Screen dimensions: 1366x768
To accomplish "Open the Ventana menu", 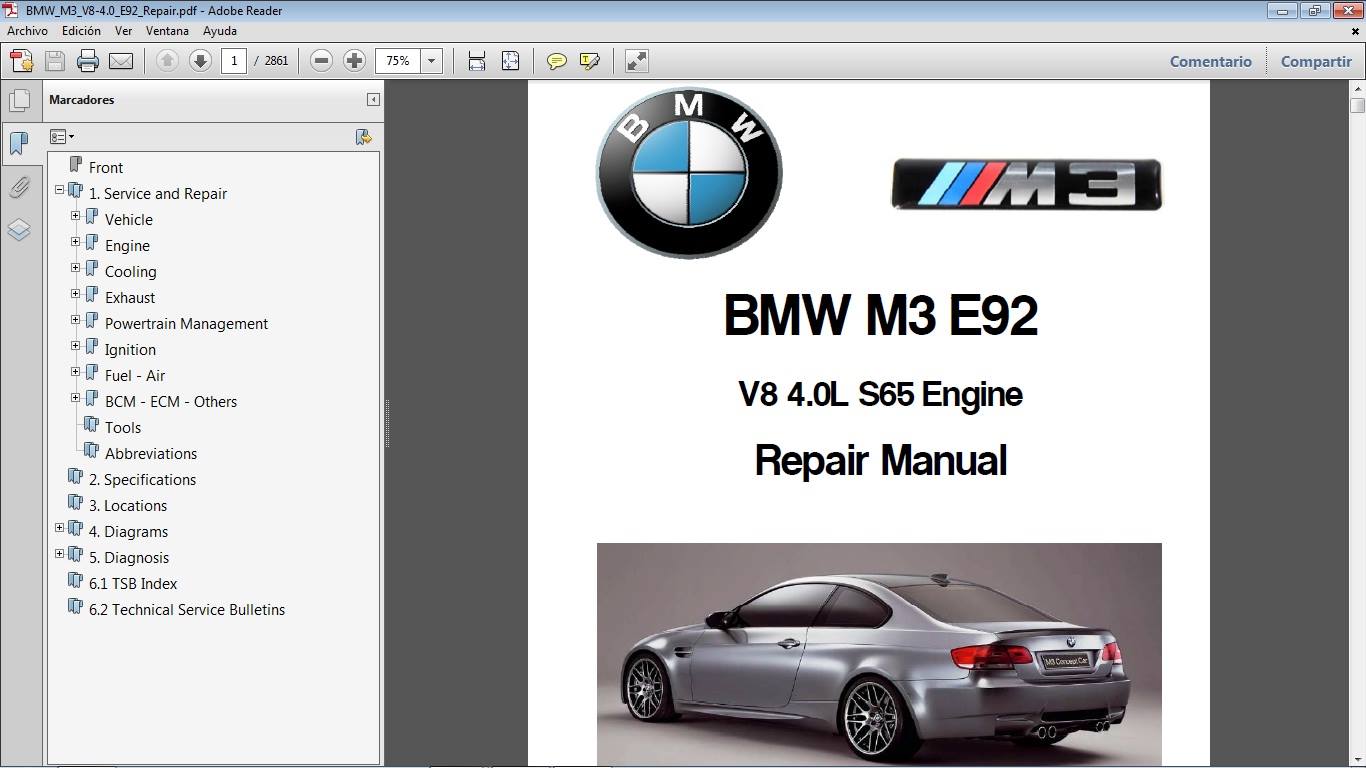I will [167, 31].
